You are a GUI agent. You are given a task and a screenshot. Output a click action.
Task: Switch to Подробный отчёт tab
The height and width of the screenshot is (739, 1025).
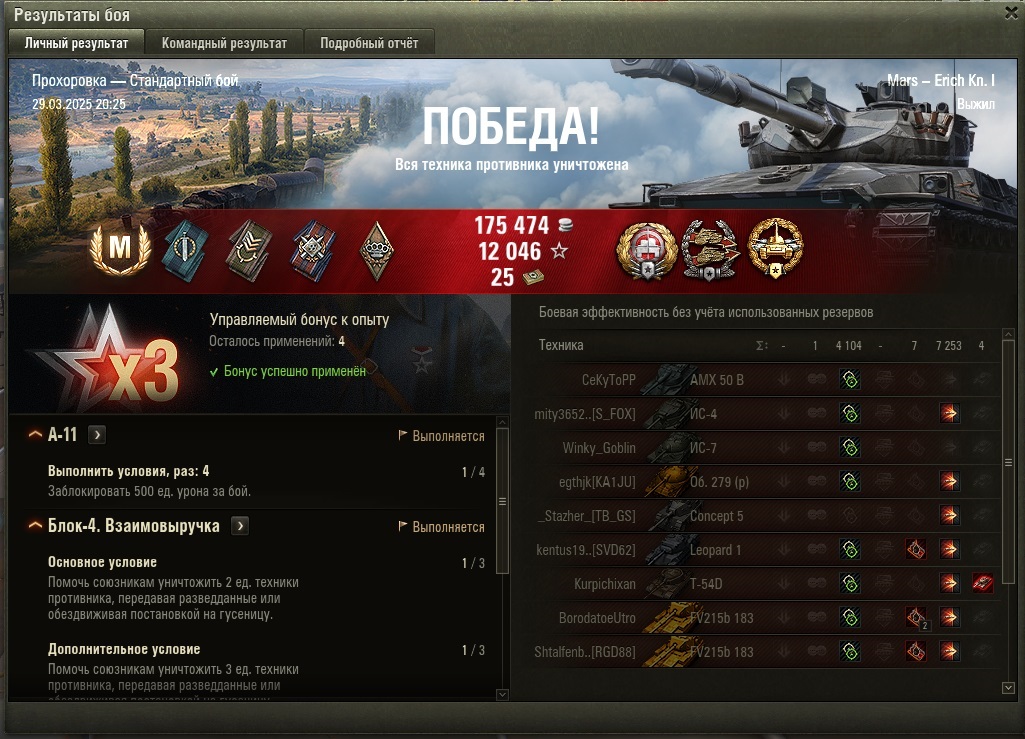369,43
